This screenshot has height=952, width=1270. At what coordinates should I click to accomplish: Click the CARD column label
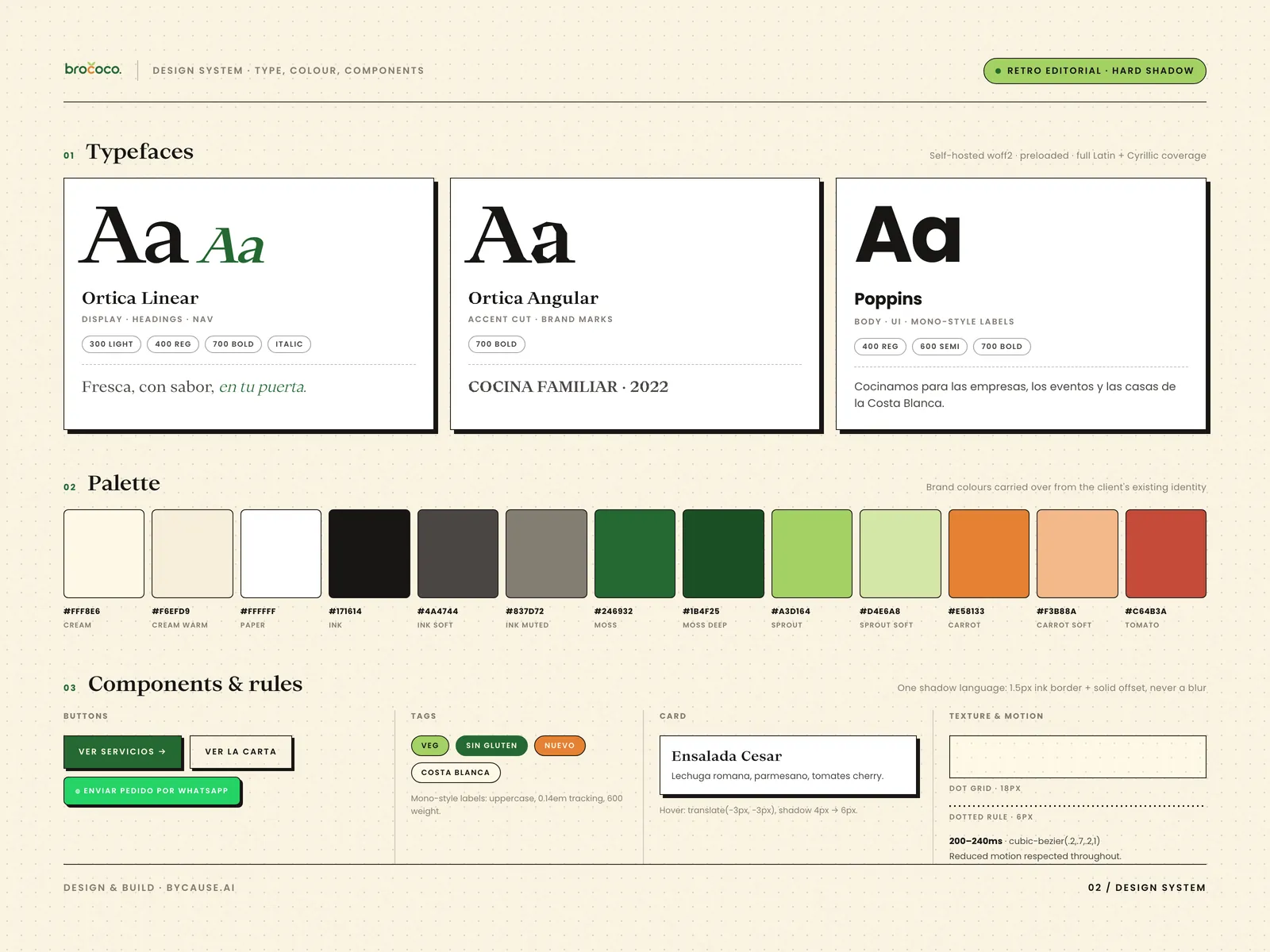tap(673, 716)
